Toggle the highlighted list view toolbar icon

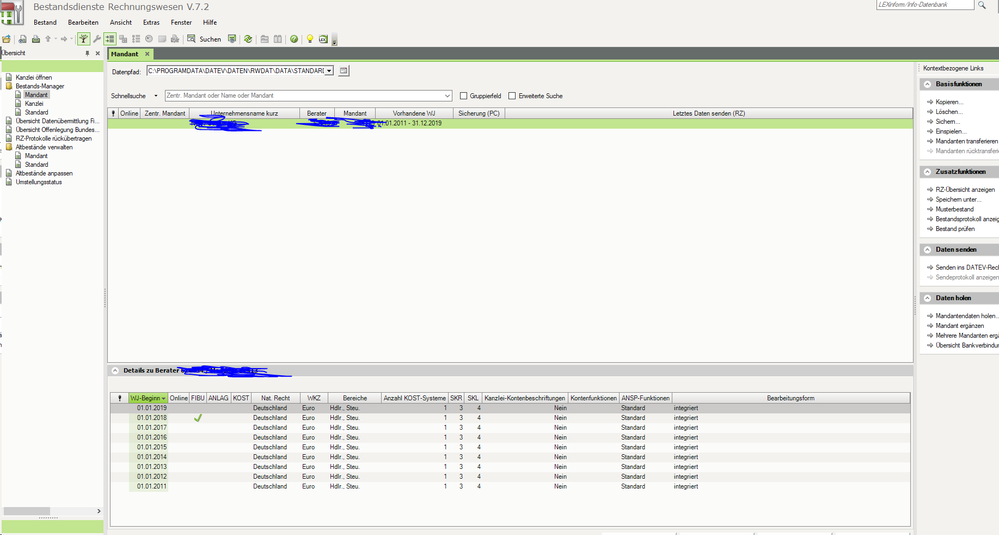110,39
